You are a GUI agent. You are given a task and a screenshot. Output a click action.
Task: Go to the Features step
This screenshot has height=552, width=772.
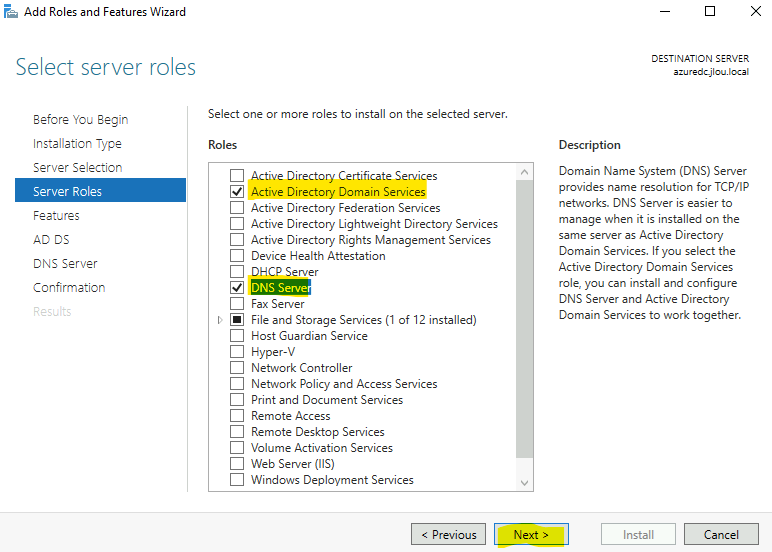[x=56, y=216]
